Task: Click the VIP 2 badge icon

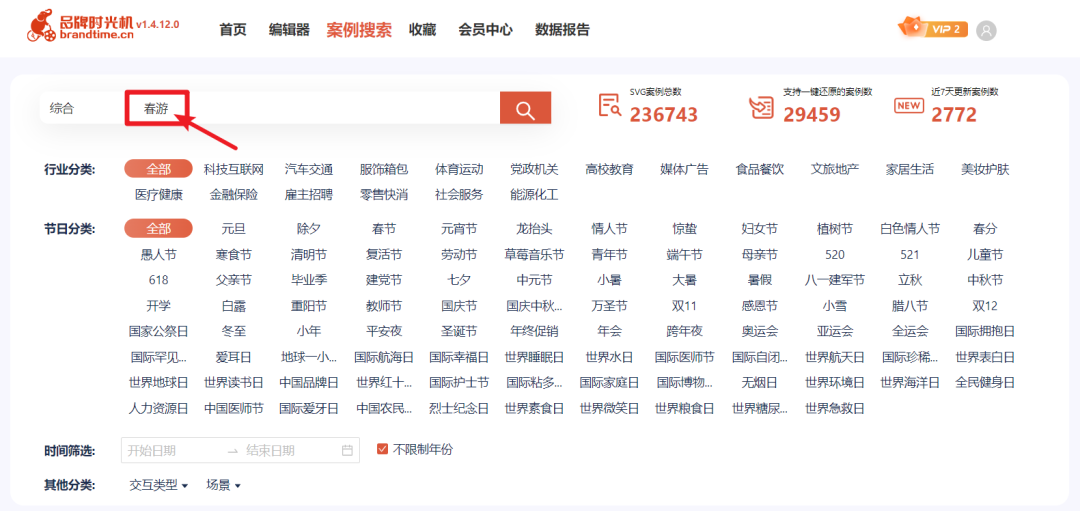Action: tap(933, 28)
